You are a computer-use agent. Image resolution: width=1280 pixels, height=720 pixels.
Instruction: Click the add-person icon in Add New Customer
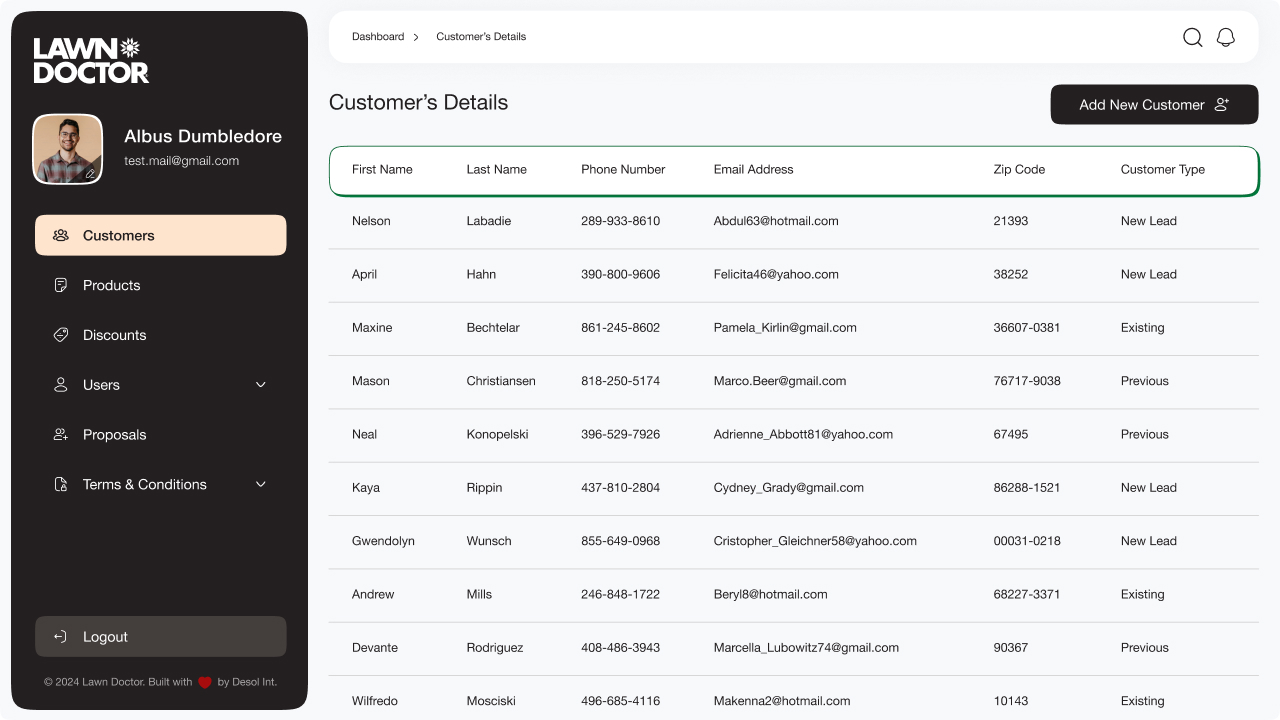pos(1222,104)
